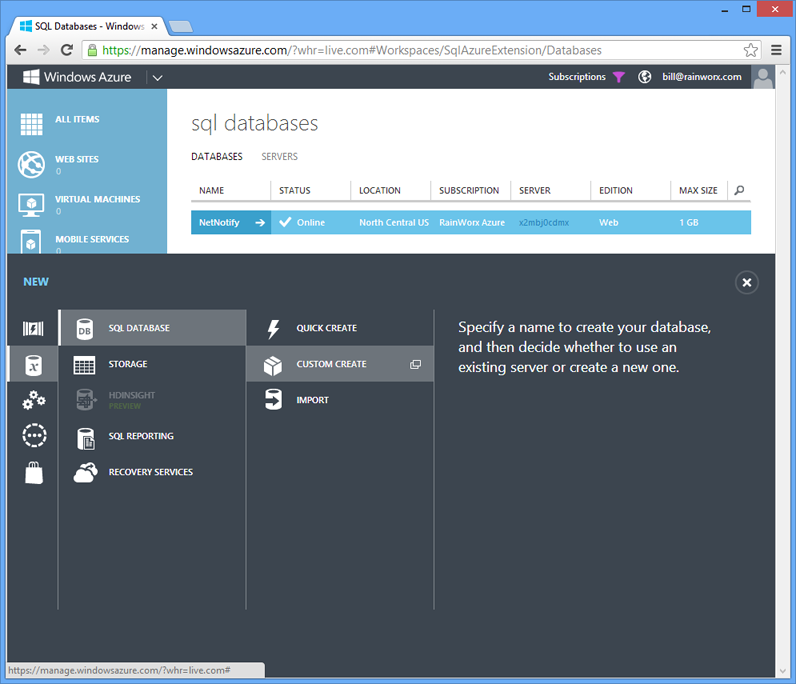Click the SQL Database DB cylinder icon
The width and height of the screenshot is (796, 684).
pos(84,329)
